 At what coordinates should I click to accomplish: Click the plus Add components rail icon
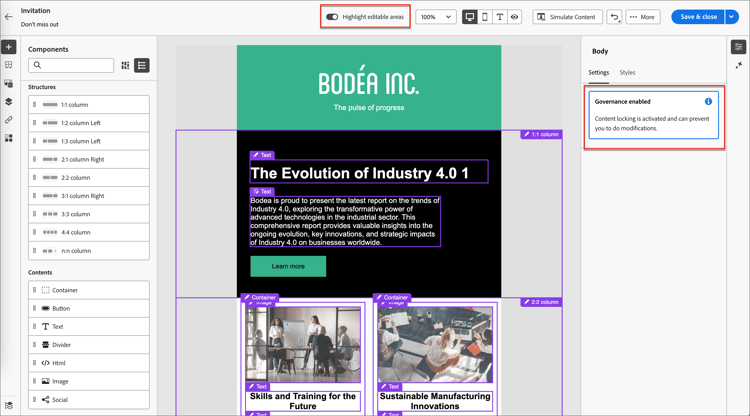pyautogui.click(x=9, y=47)
